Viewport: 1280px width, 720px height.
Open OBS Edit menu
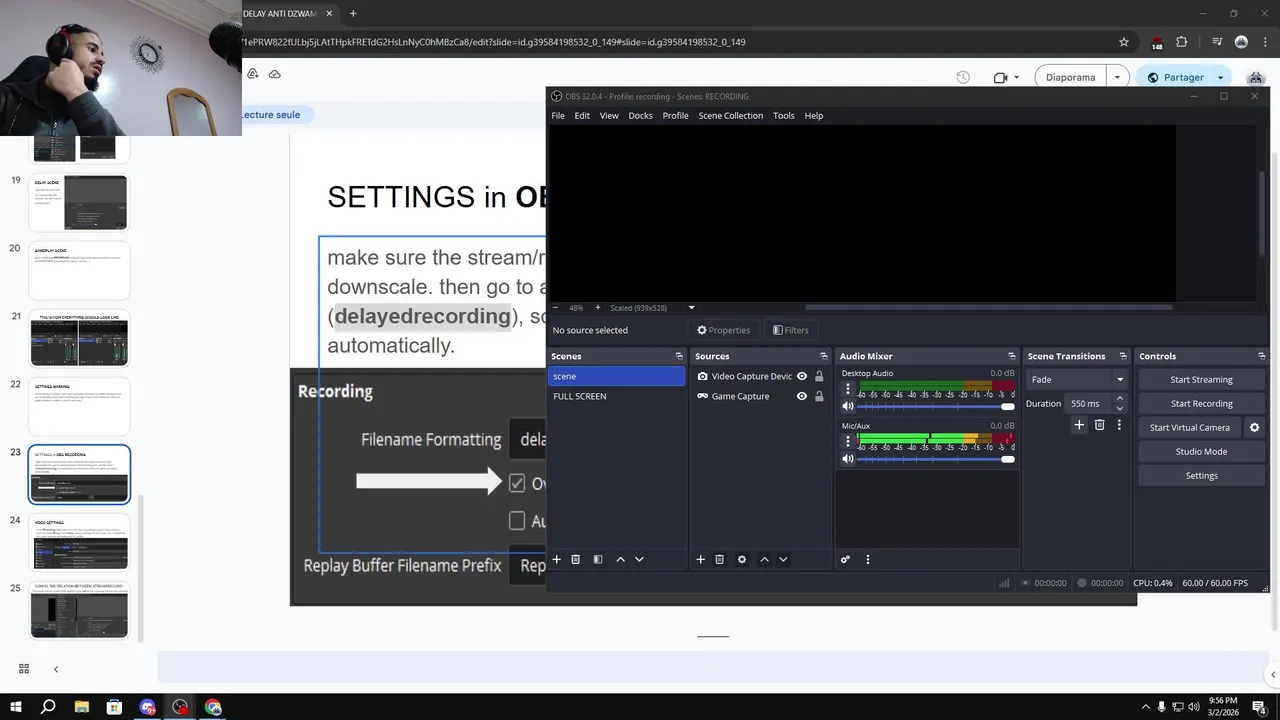pos(582,116)
